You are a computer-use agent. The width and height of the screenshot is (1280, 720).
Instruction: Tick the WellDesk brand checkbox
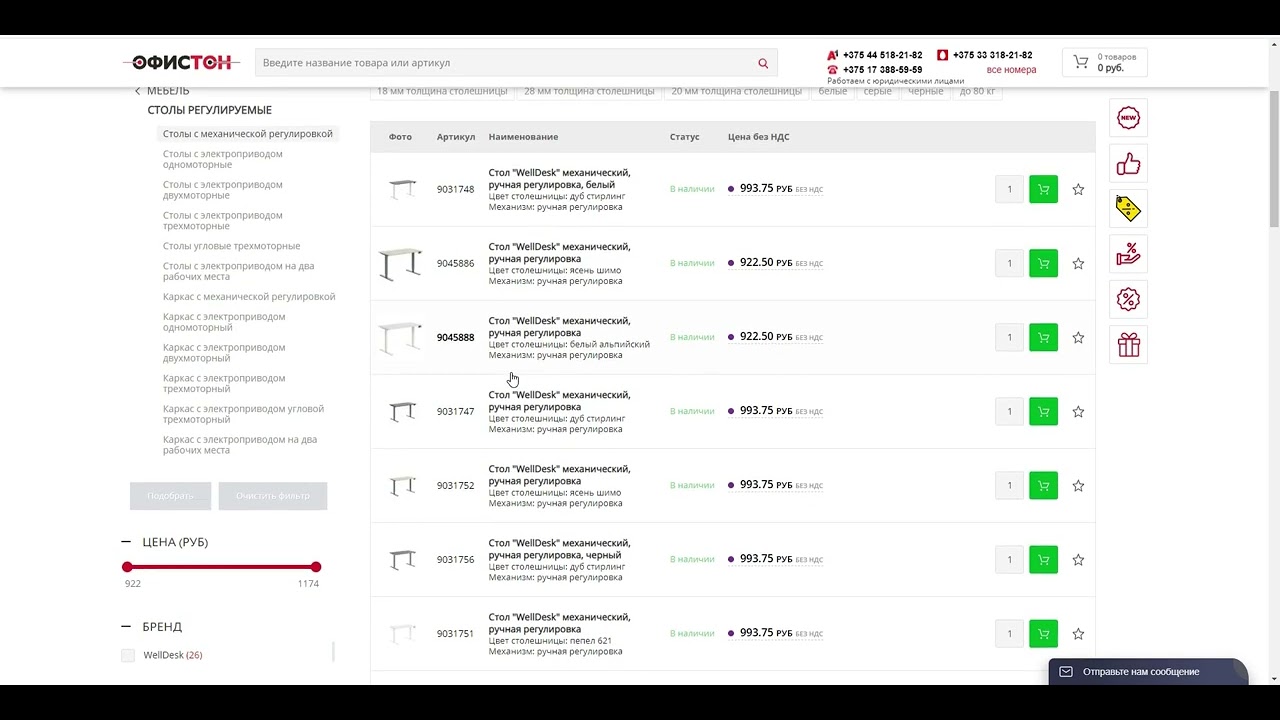(127, 655)
